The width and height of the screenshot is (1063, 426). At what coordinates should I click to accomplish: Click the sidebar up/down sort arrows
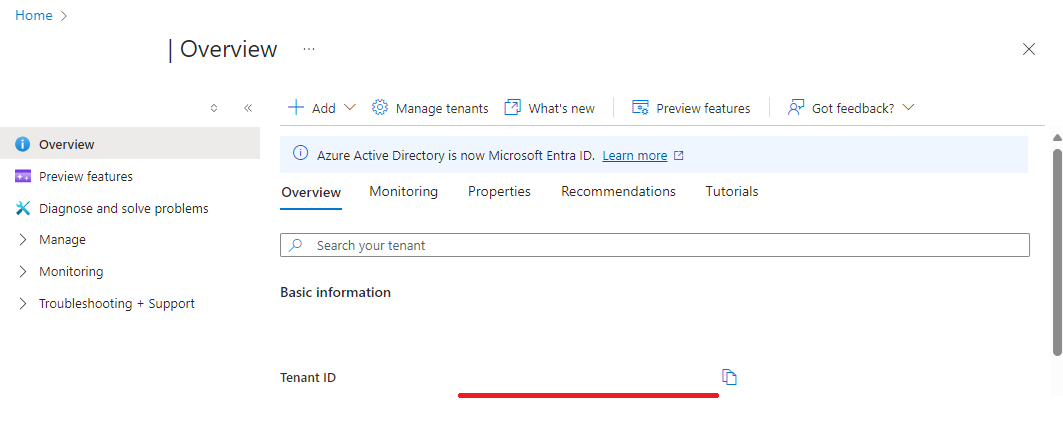[x=214, y=108]
